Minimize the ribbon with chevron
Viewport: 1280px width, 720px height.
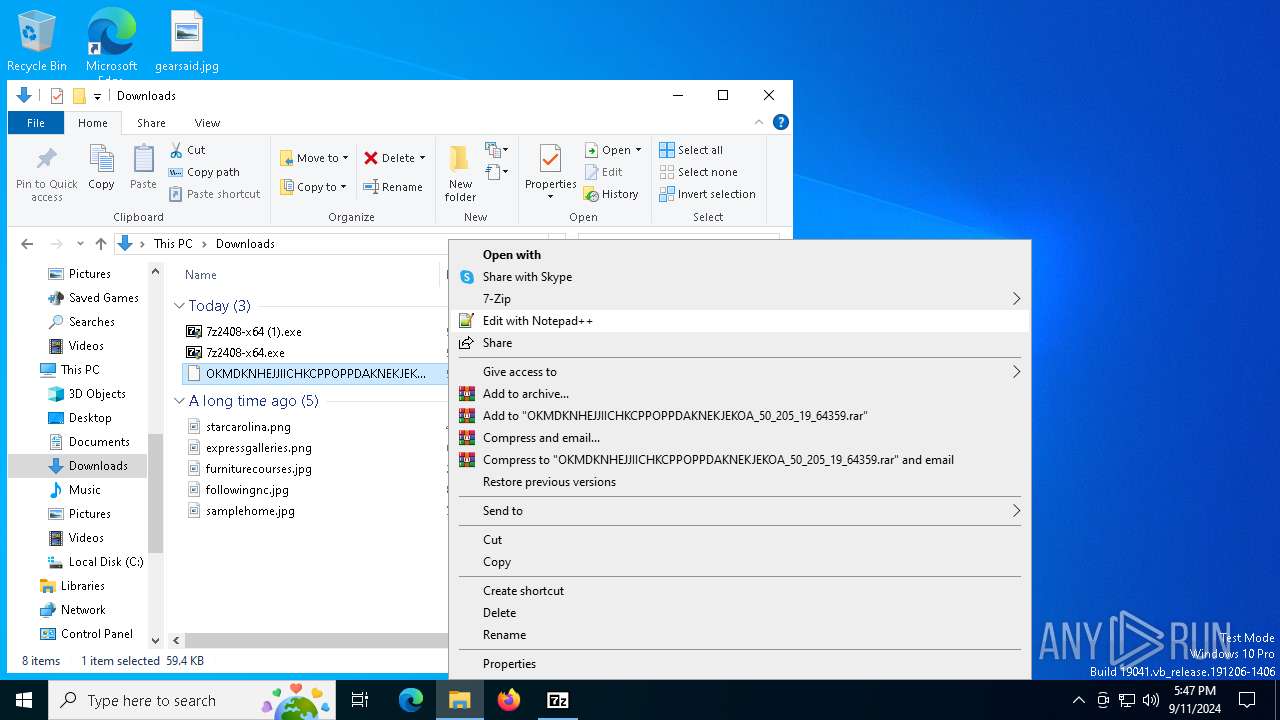pyautogui.click(x=758, y=122)
